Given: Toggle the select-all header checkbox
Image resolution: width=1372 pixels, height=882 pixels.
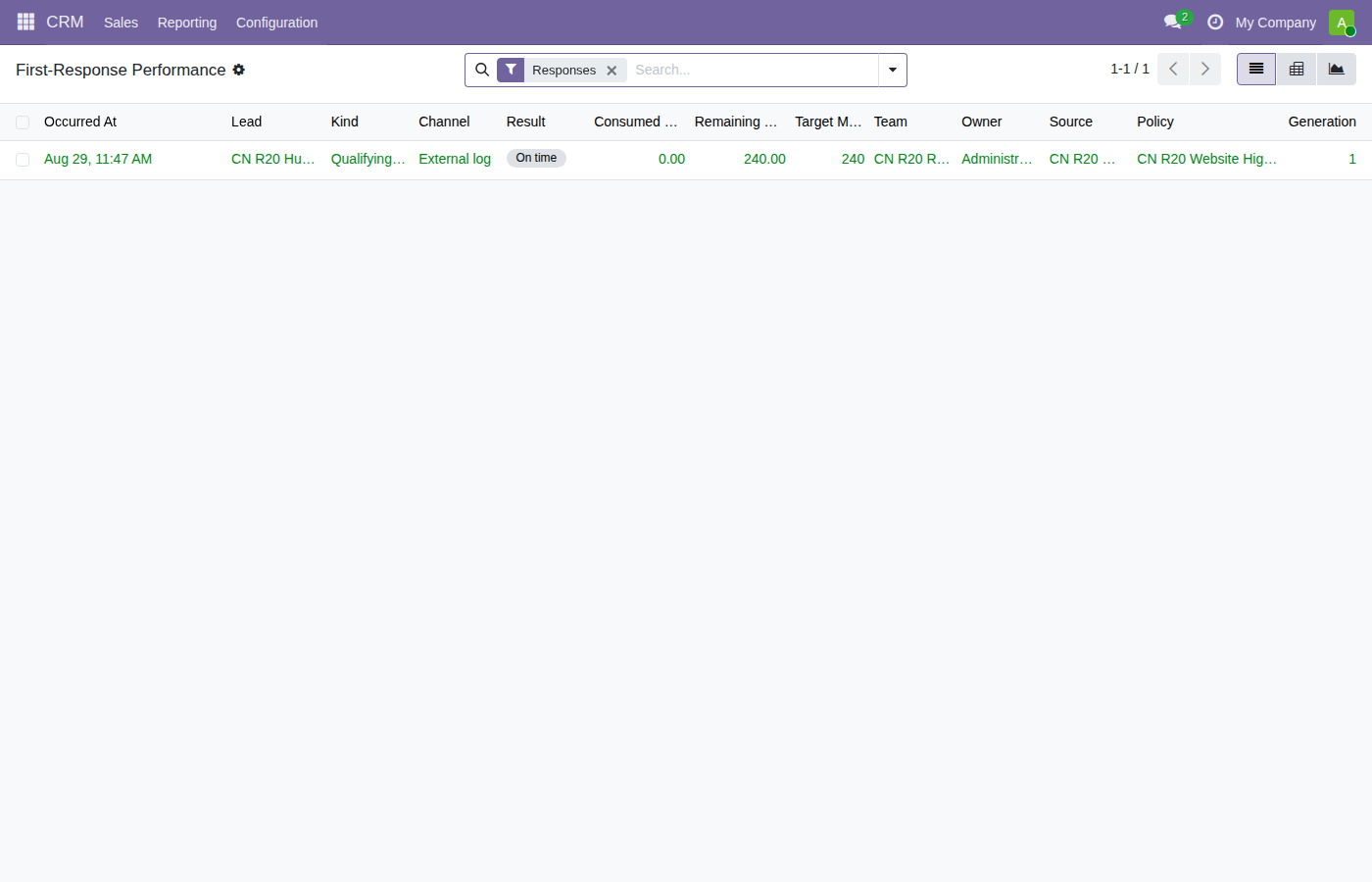Looking at the screenshot, I should pos(23,122).
